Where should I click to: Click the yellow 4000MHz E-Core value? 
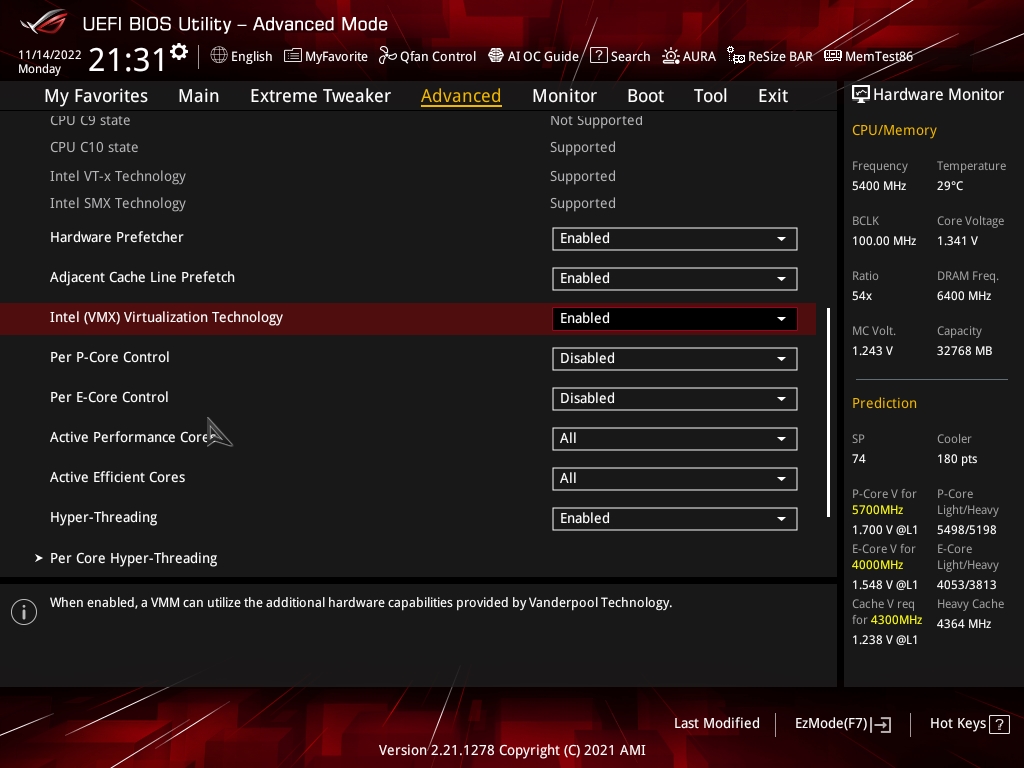(877, 565)
